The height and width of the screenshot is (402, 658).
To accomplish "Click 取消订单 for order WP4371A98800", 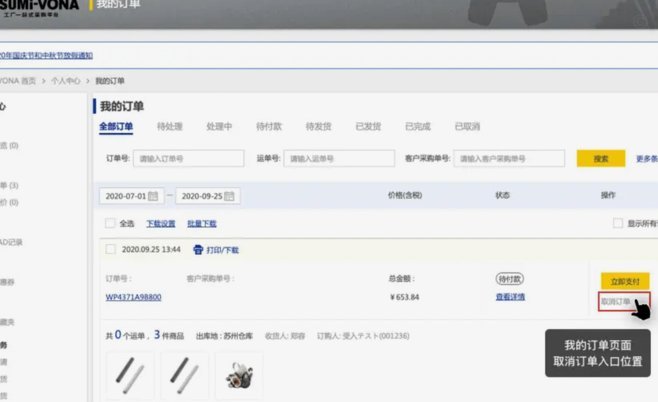I will coord(616,301).
